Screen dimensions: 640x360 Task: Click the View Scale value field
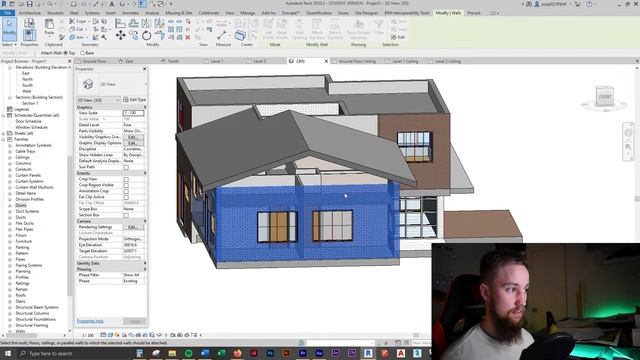point(133,113)
